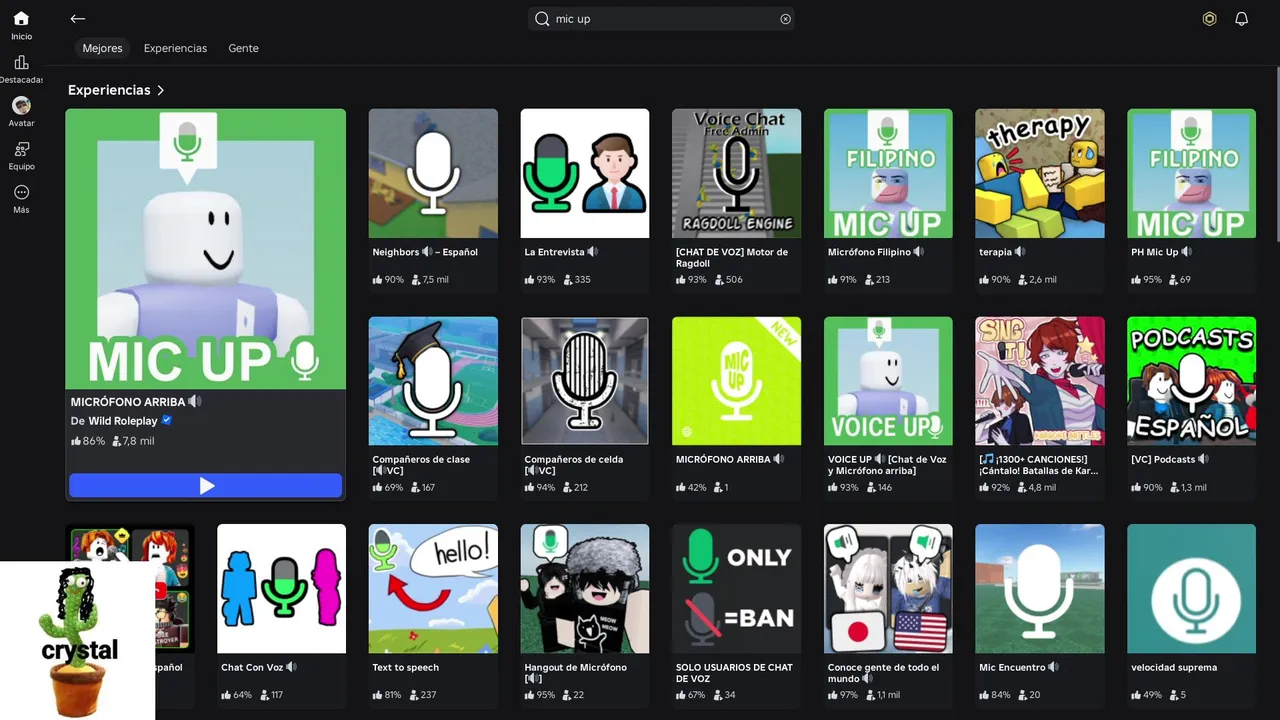
Task: Click the '86%' rating on featured card
Action: (94, 441)
